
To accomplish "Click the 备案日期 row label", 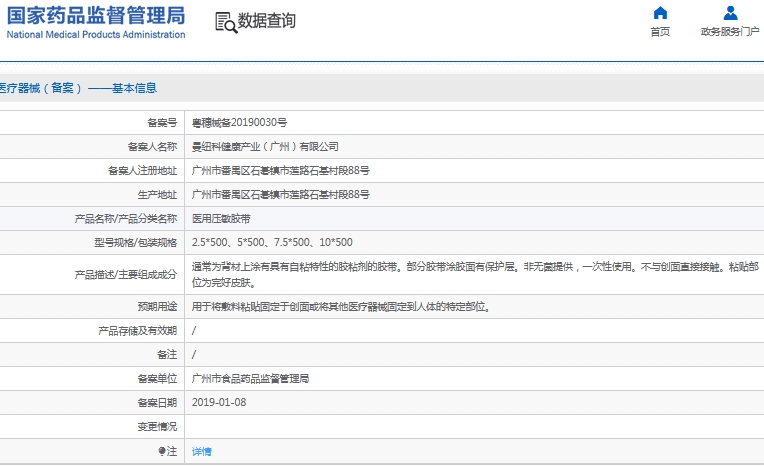I will coord(157,403).
